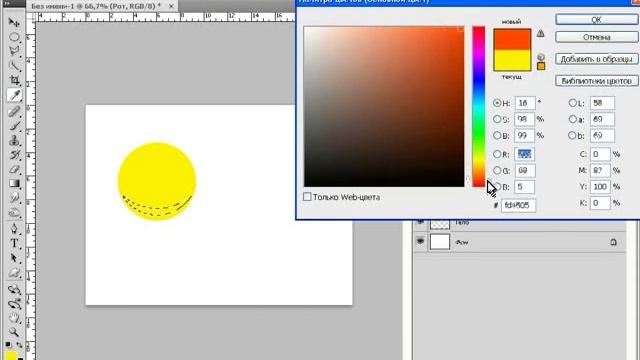Click the Y yellow percent field

click(x=600, y=187)
